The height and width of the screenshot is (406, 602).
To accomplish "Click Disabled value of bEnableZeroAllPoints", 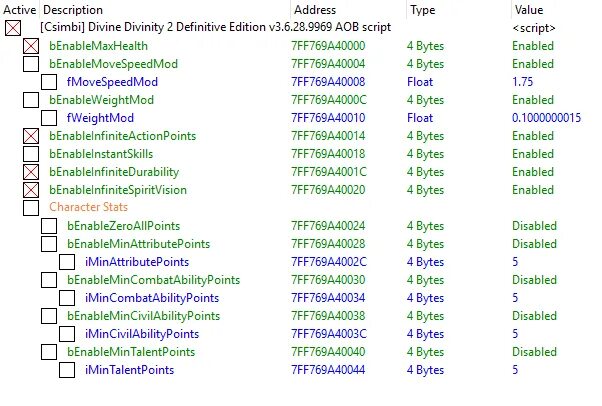I will point(534,226).
